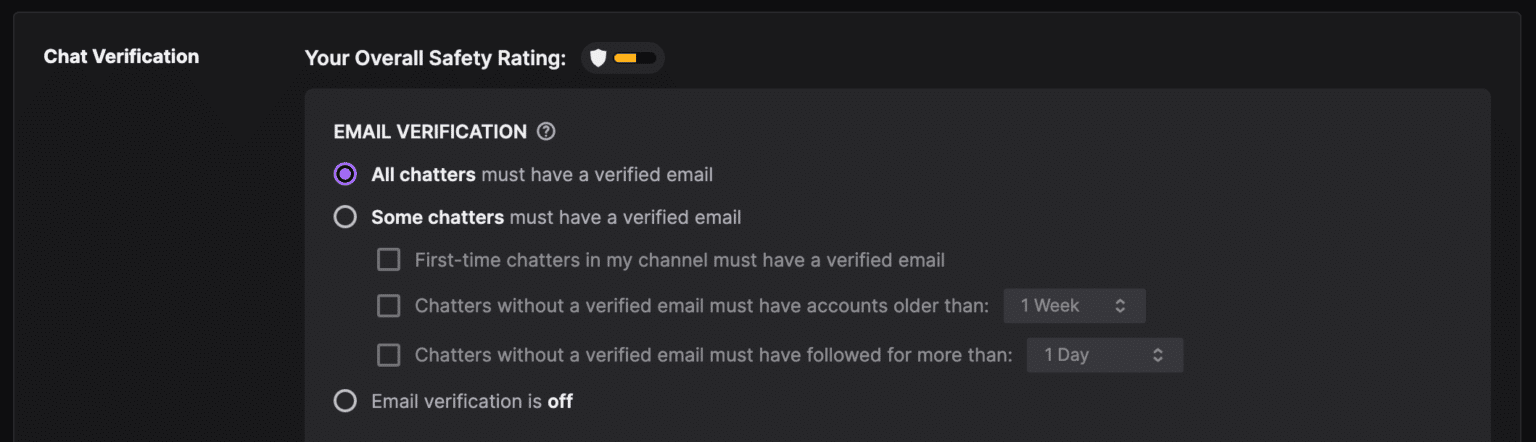1536x442 pixels.
Task: Turn email verification off via its radio button
Action: click(x=345, y=401)
